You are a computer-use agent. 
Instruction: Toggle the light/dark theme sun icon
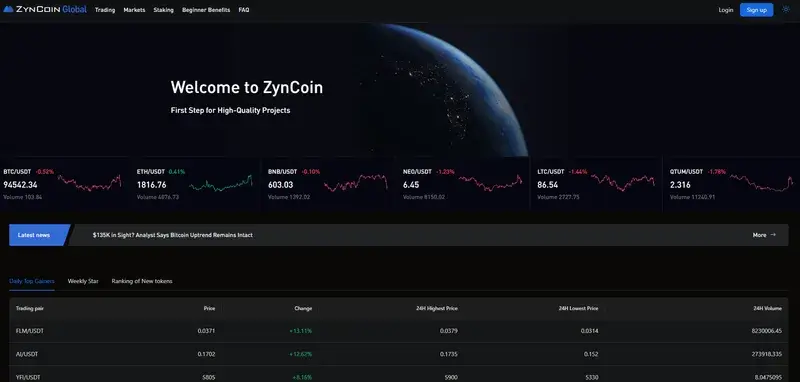[786, 10]
